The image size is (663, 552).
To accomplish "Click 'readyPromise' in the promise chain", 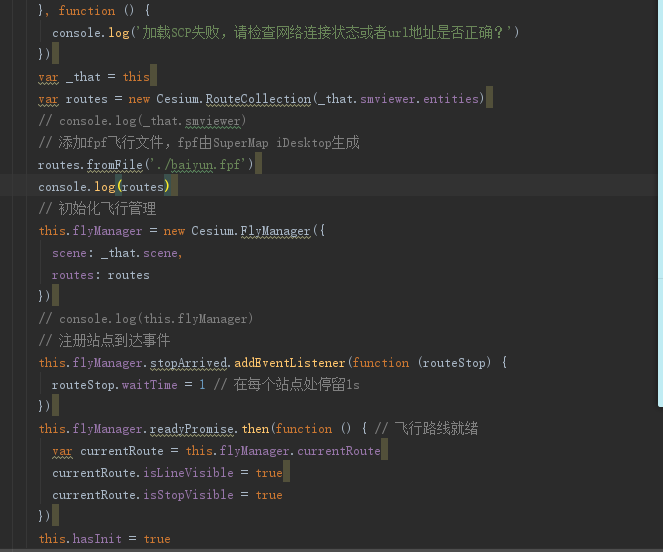I will 192,429.
